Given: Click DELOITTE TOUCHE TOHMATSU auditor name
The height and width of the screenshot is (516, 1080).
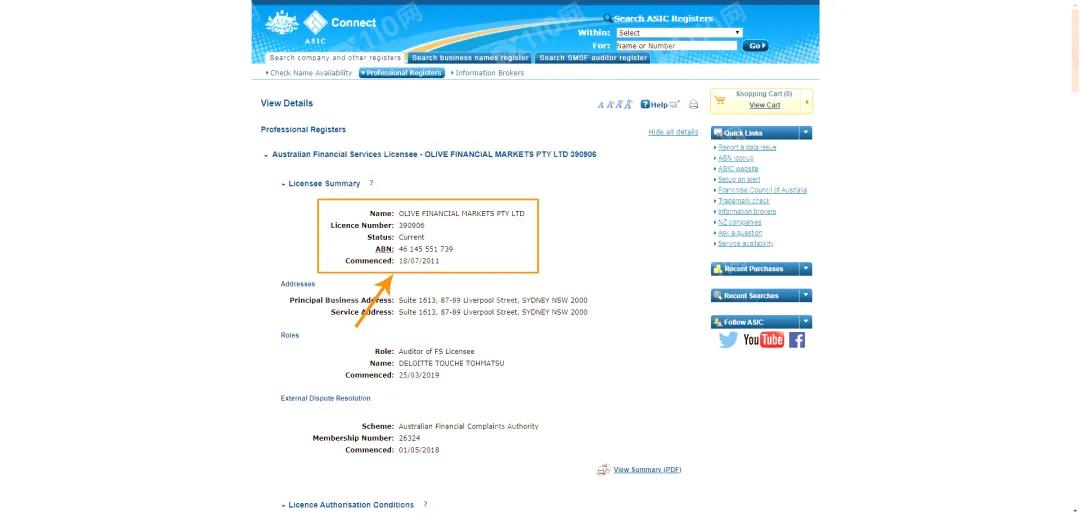Looking at the screenshot, I should (451, 363).
